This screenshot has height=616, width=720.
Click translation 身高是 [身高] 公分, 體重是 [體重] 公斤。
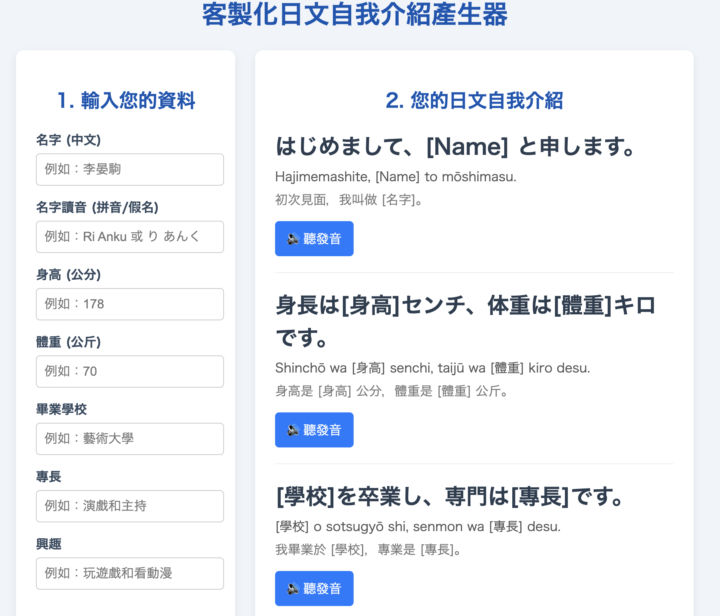[x=392, y=391]
